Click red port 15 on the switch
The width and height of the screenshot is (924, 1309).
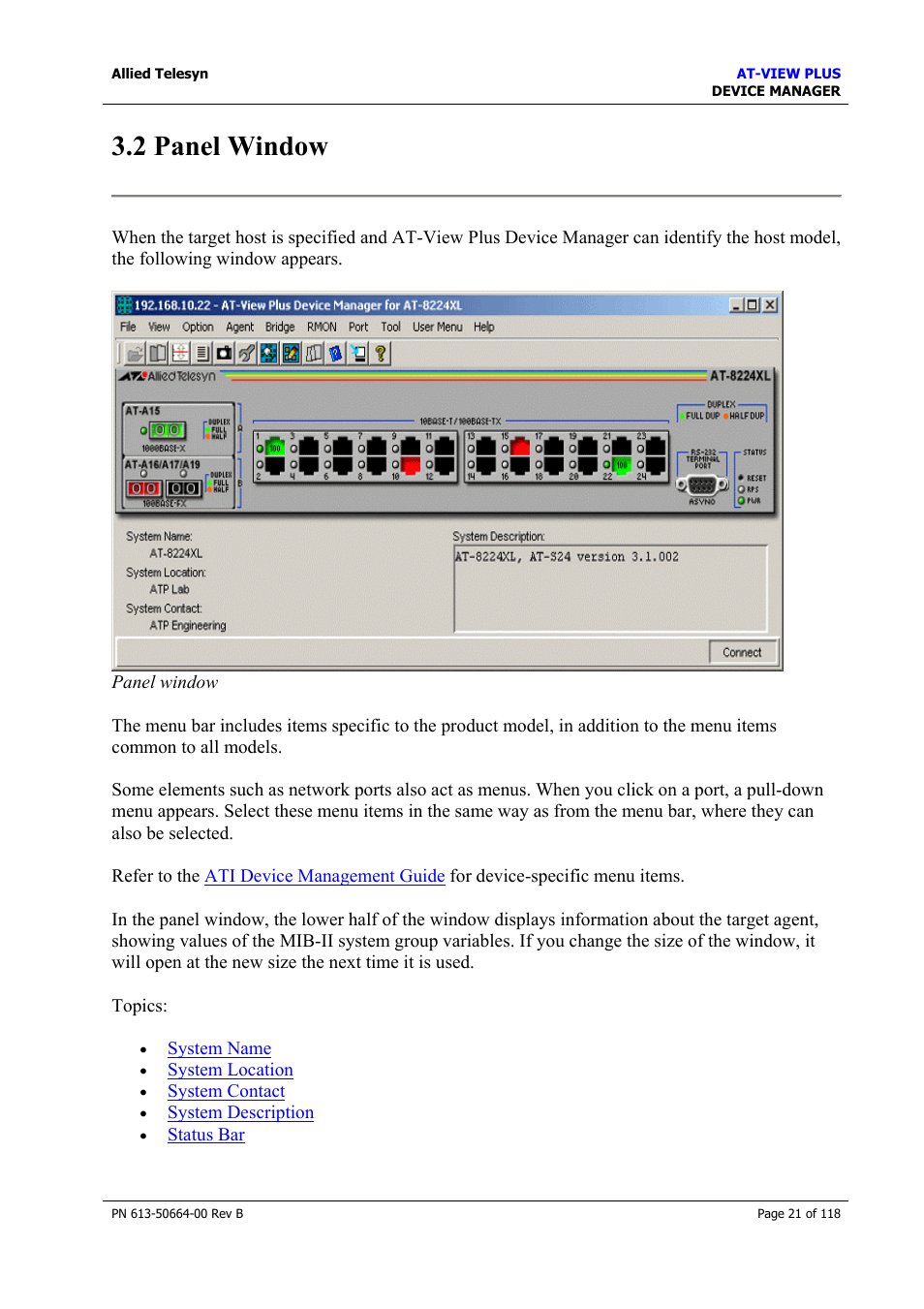click(520, 448)
